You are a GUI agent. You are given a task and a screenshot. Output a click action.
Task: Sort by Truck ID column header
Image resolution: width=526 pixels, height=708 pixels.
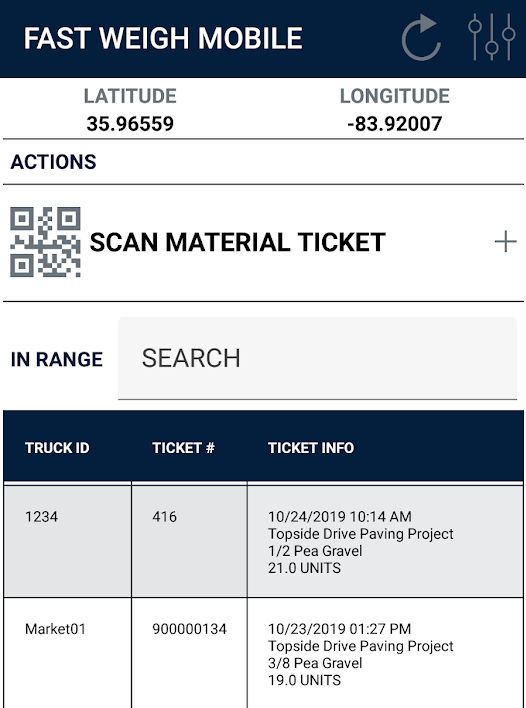point(57,448)
